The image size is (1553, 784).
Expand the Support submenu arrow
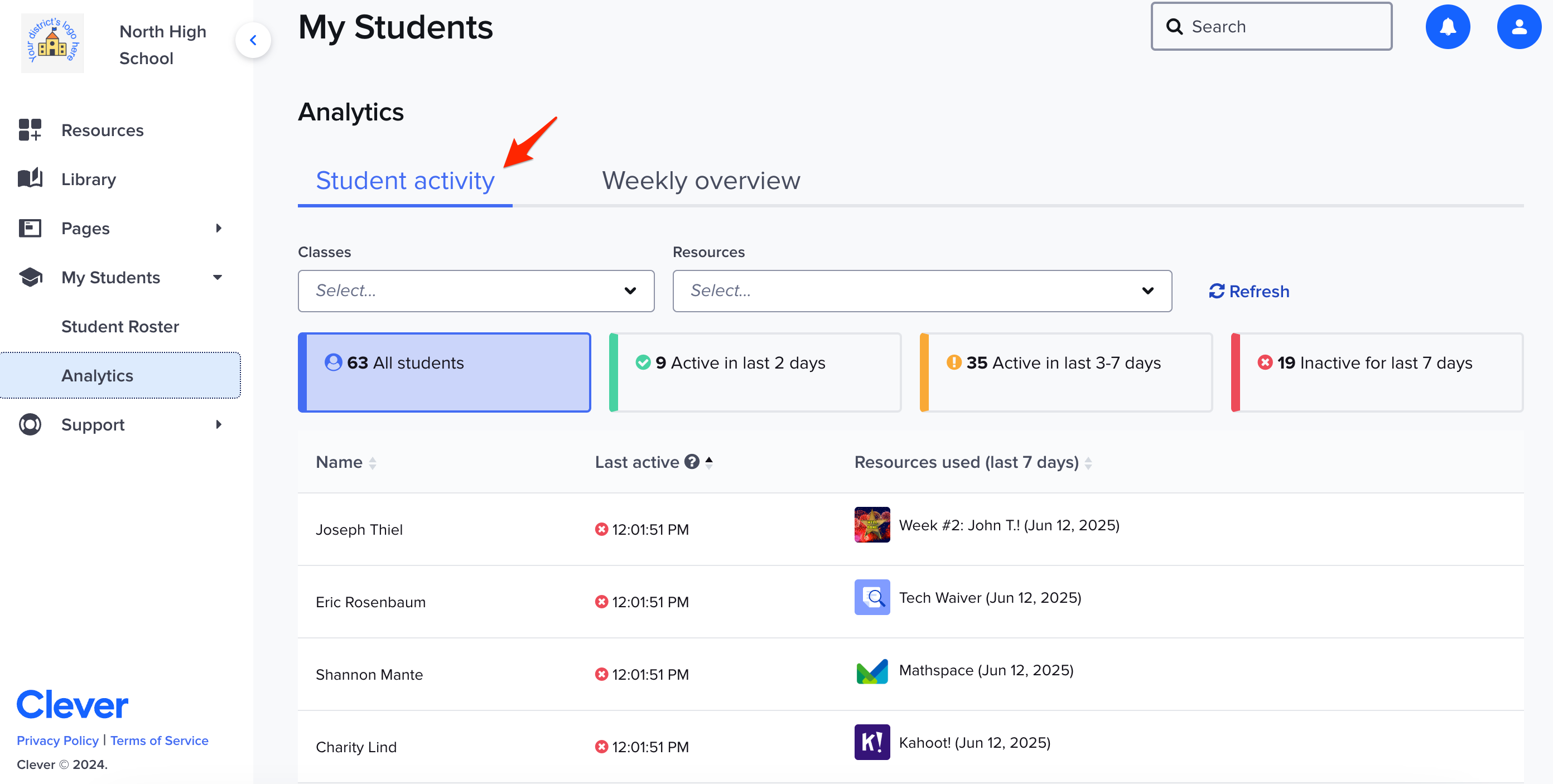click(218, 424)
